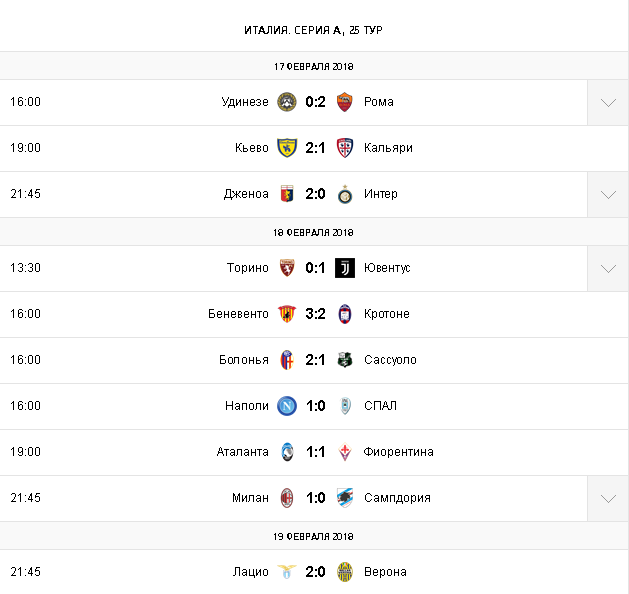Click the Fiorentina club crest icon
Viewport: 629px width, 594px height.
click(x=345, y=452)
